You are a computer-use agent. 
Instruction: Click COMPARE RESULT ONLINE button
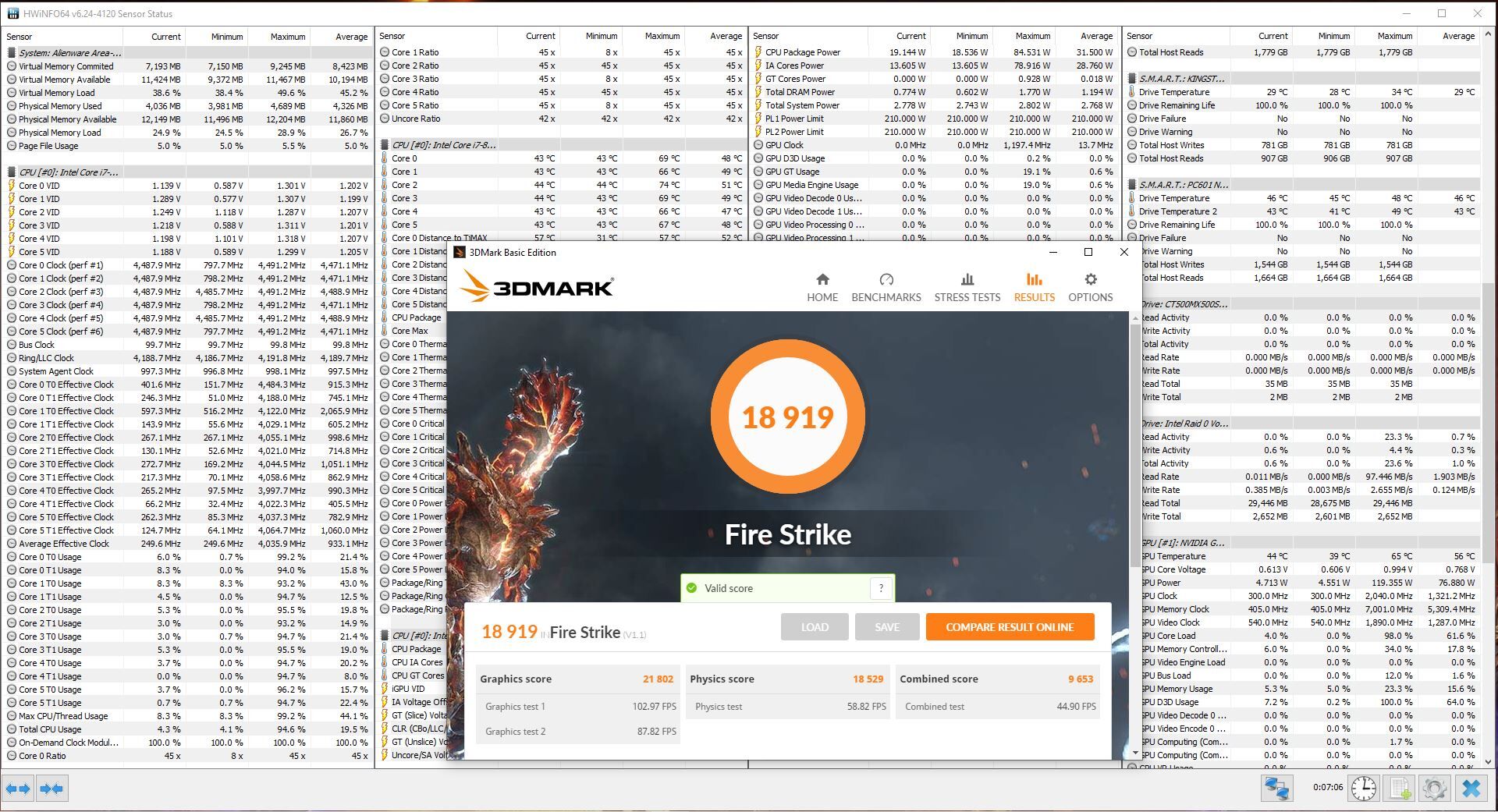[x=1010, y=627]
